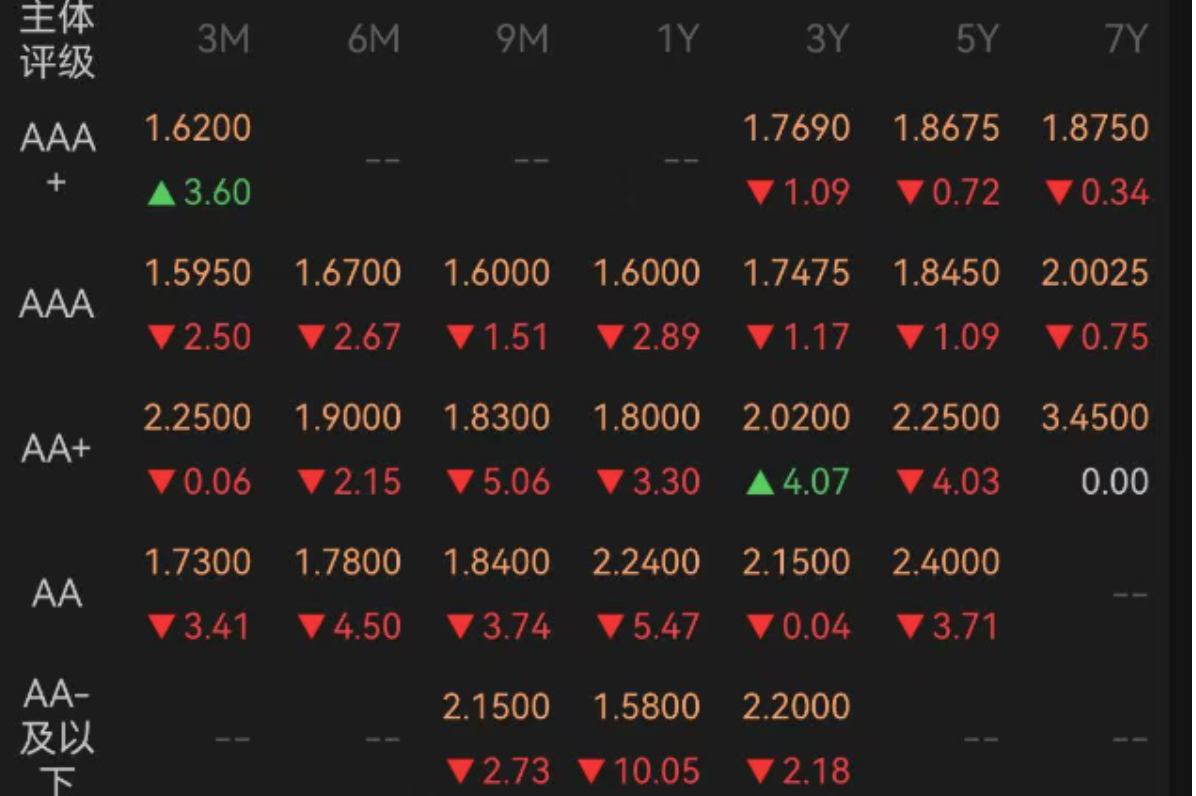1196x796 pixels.
Task: Click the green up triangle beside 3.60
Action: pos(162,193)
